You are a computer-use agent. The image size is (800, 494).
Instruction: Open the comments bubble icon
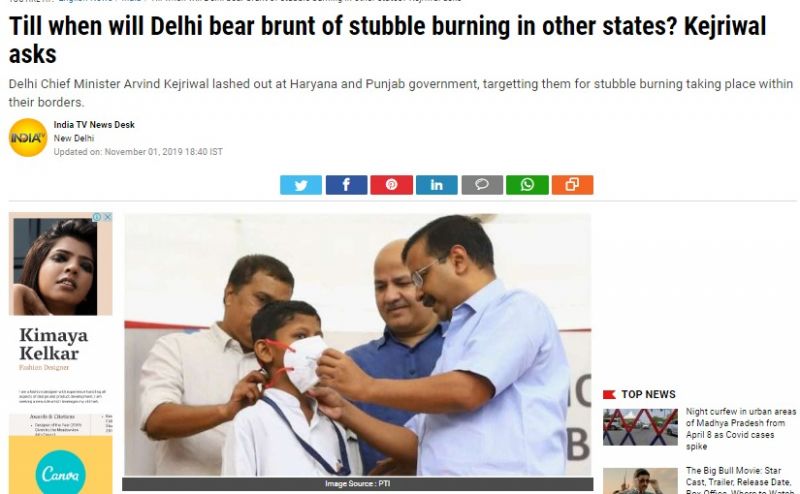(x=482, y=185)
